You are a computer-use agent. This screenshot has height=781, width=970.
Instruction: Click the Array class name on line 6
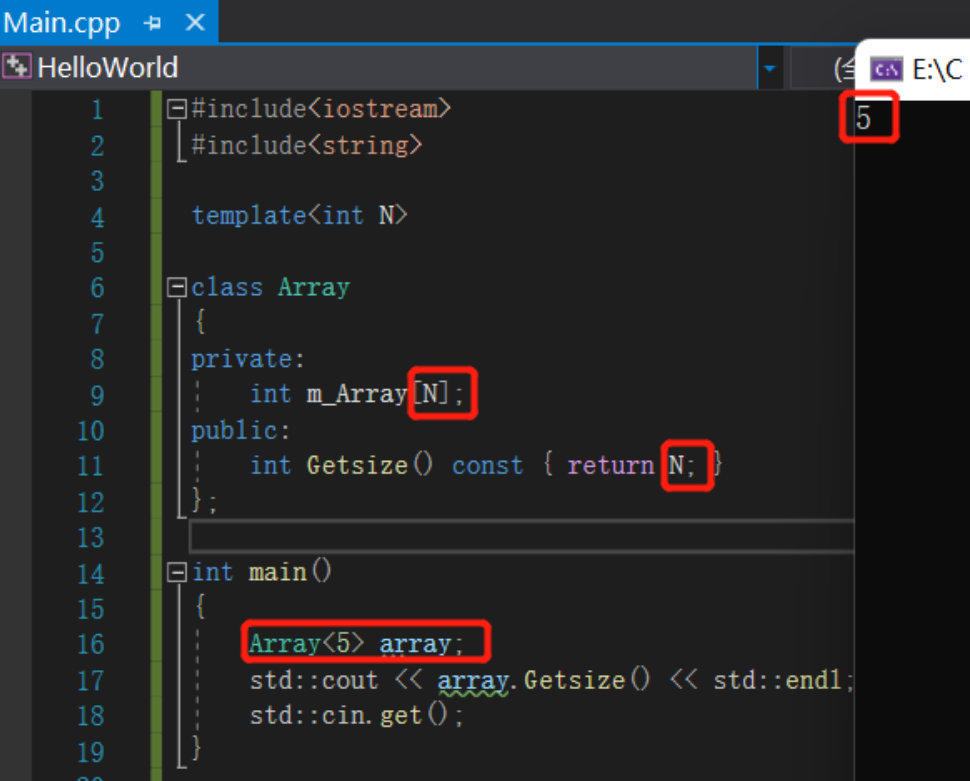(314, 288)
